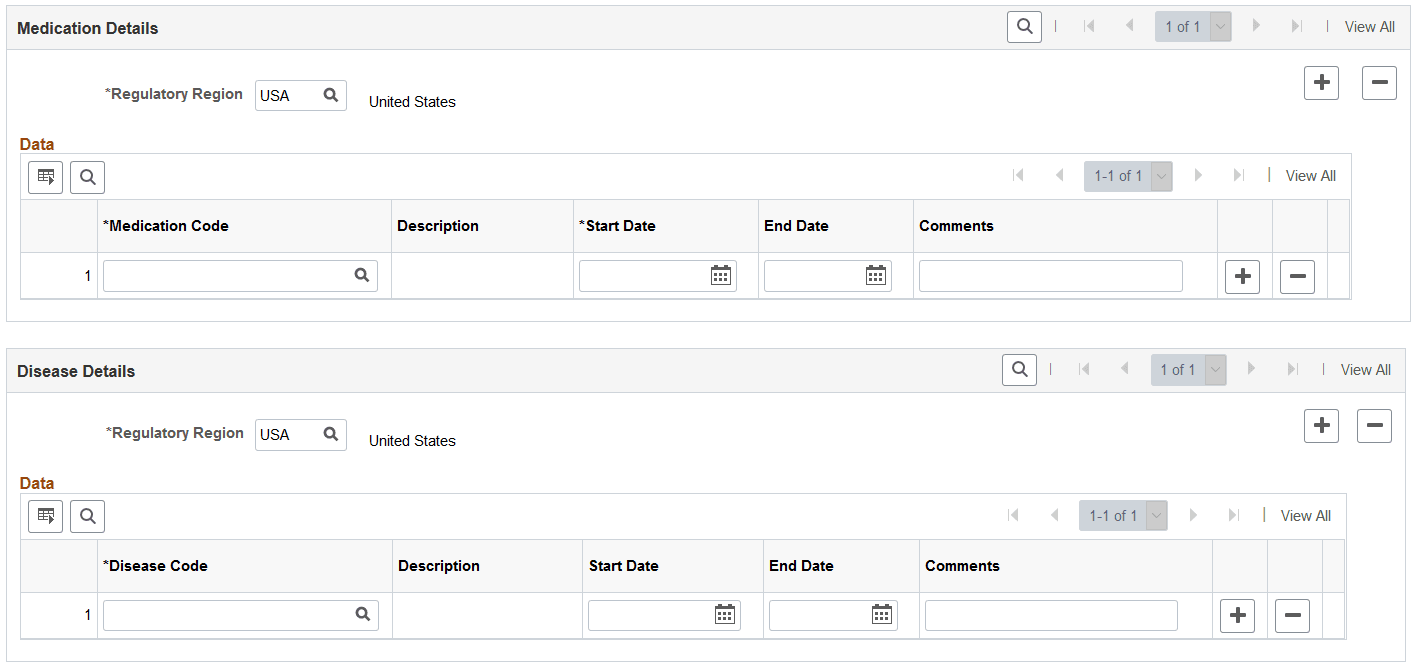Add a new Disease Details section entry
This screenshot has height=671, width=1415.
tap(1321, 426)
